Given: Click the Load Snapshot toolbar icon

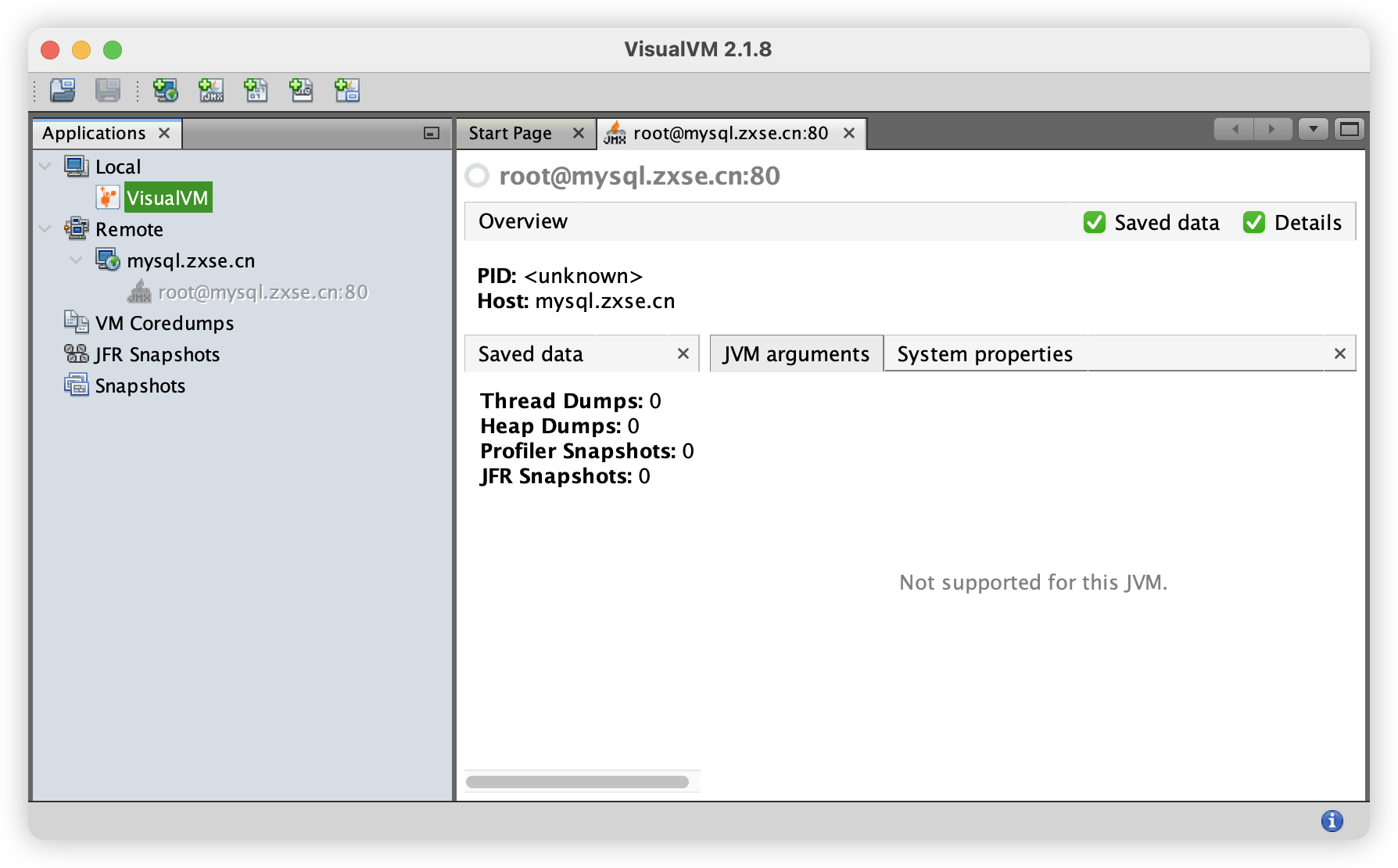Looking at the screenshot, I should point(63,91).
